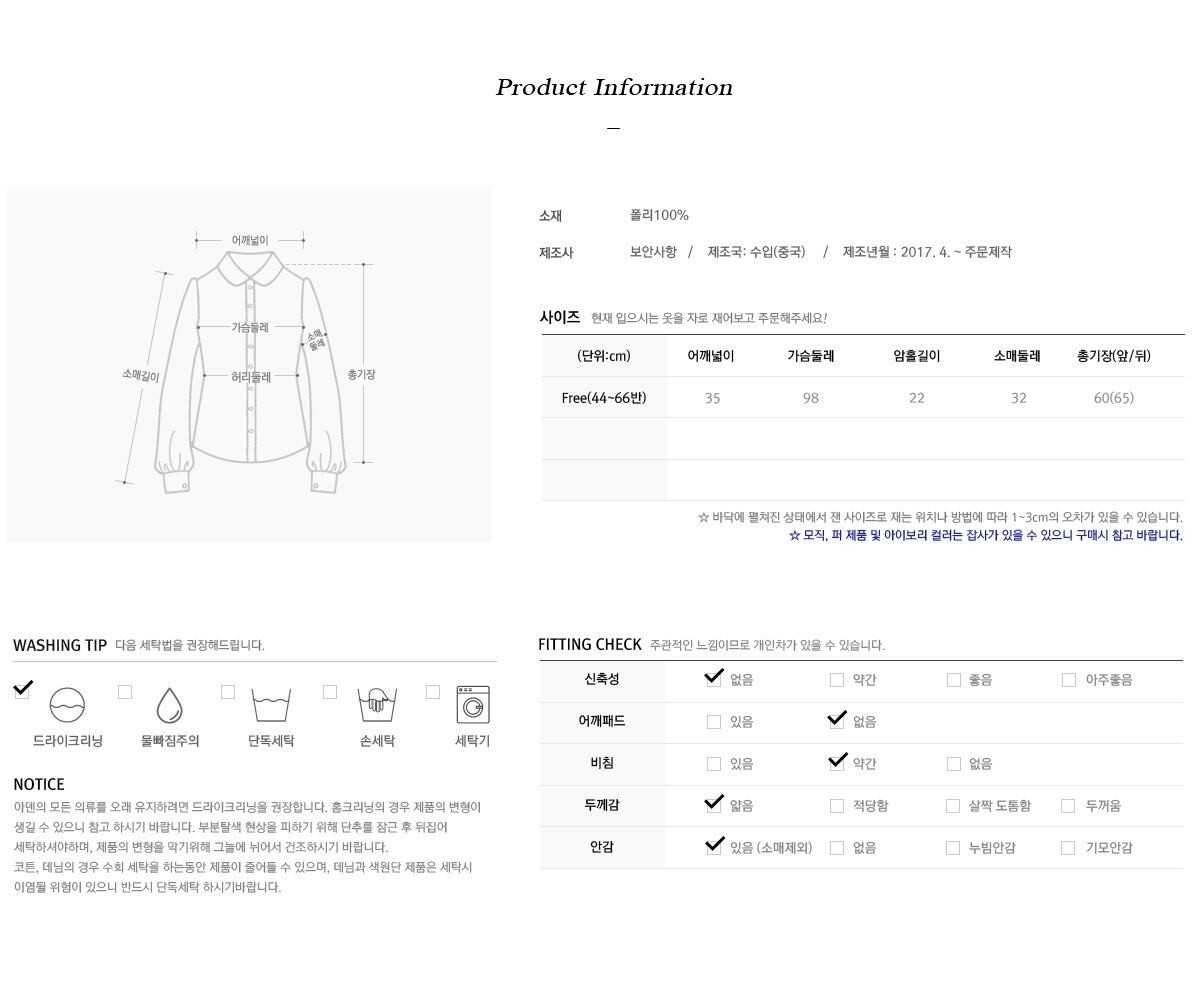The image size is (1200, 1002).
Task: Click the dry cleaning (드라이크리닝) icon
Action: pyautogui.click(x=67, y=705)
